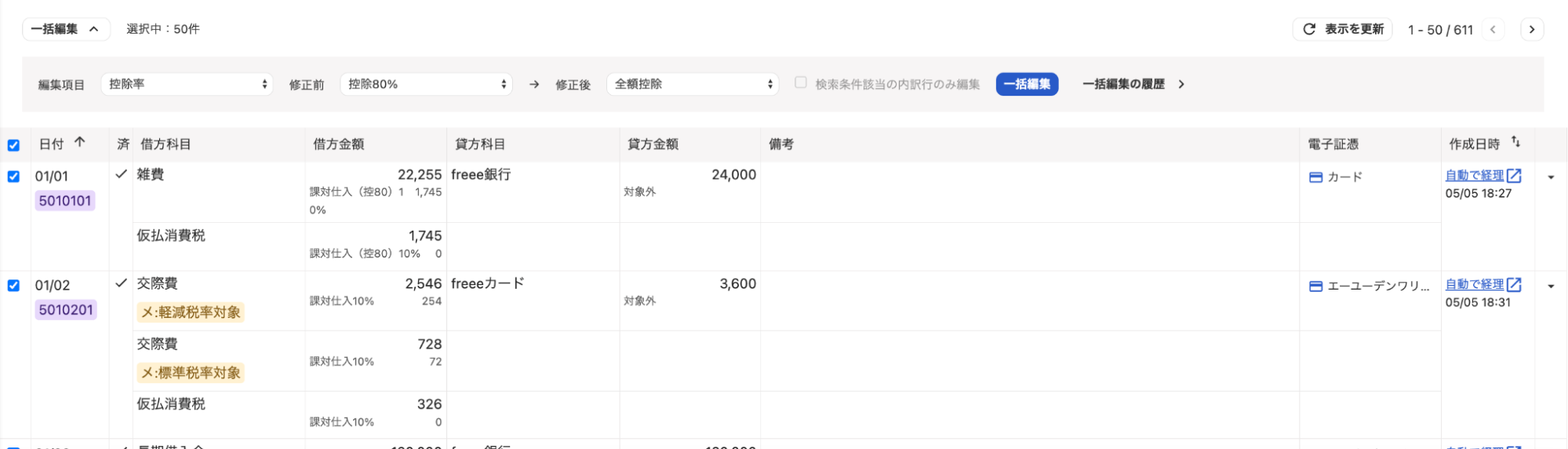1568x449 pixels.
Task: Open the 編集項目 控除率 dropdown
Action: coord(187,84)
